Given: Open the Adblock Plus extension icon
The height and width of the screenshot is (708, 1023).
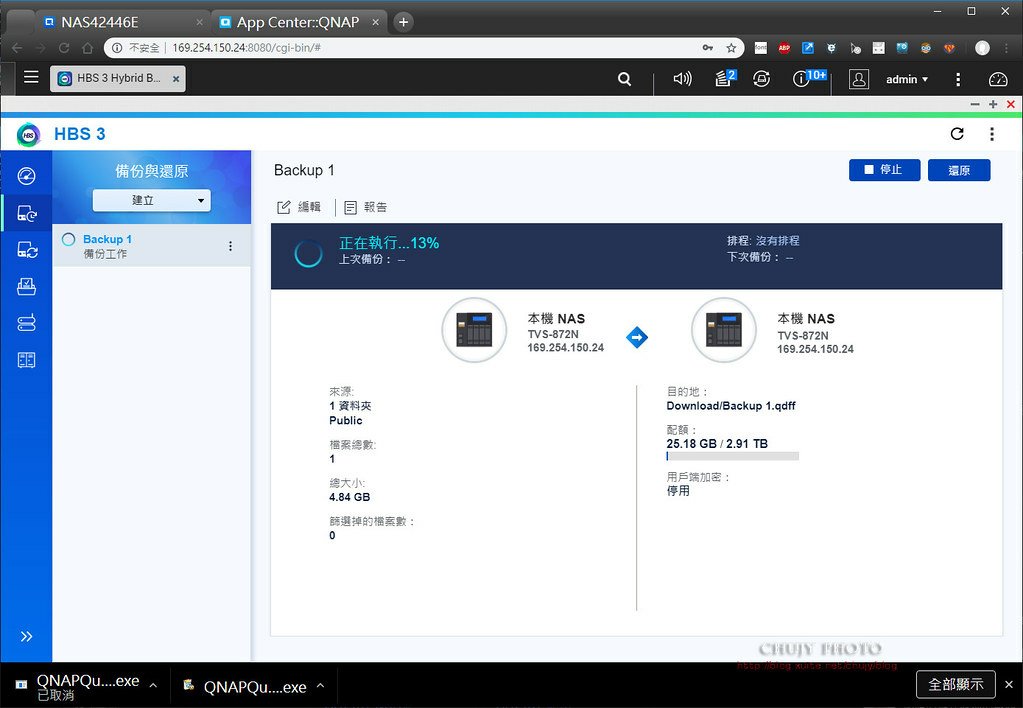Looking at the screenshot, I should (784, 48).
